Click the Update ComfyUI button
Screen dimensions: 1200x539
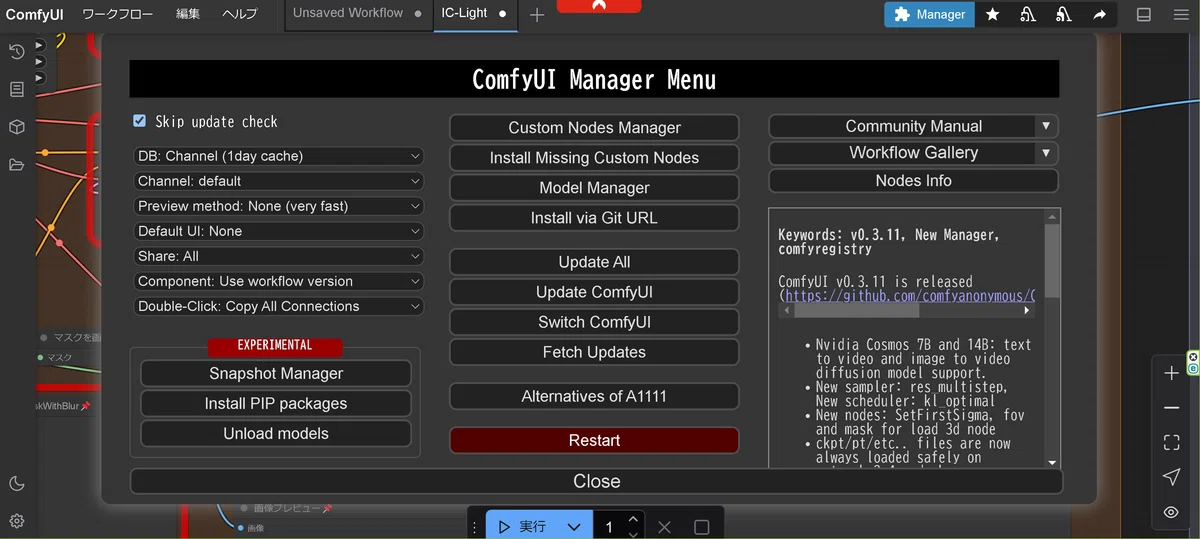click(594, 292)
